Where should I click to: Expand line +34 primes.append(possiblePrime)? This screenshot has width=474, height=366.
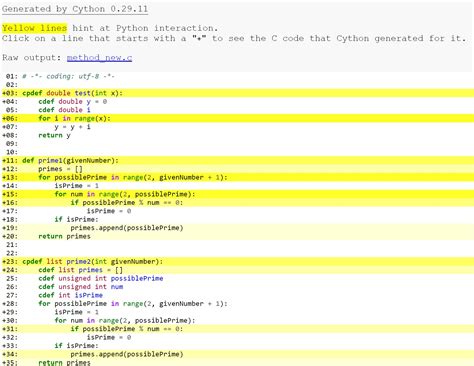[x=237, y=354]
